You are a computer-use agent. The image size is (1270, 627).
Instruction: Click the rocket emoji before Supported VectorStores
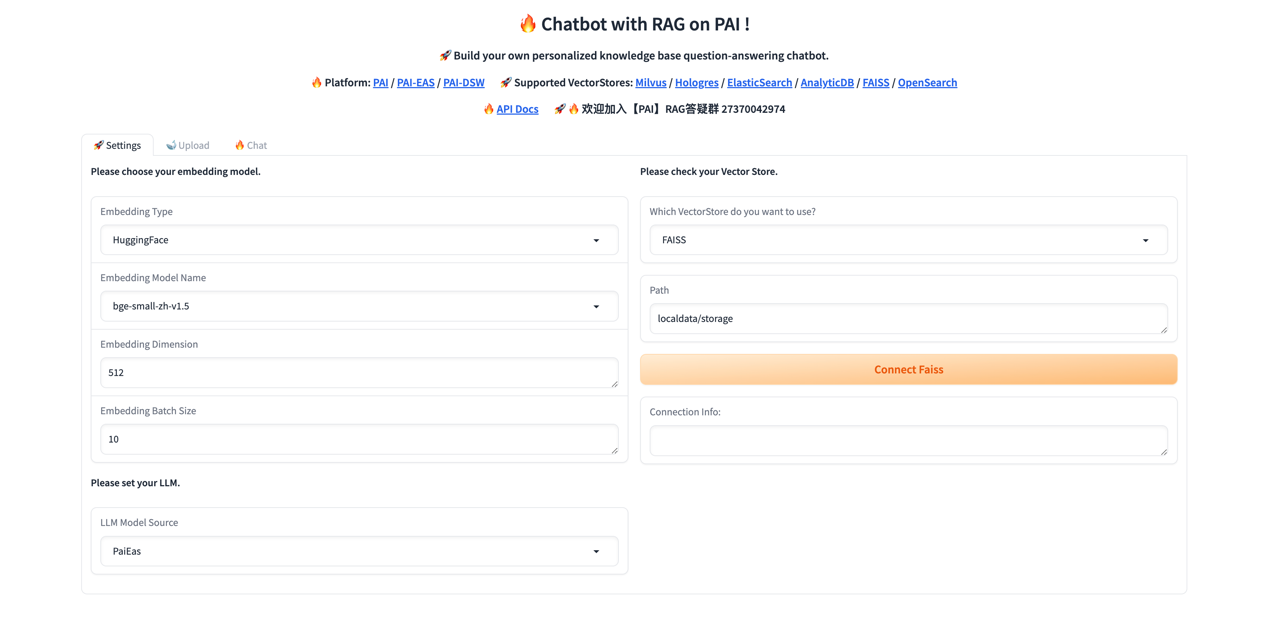tap(505, 82)
